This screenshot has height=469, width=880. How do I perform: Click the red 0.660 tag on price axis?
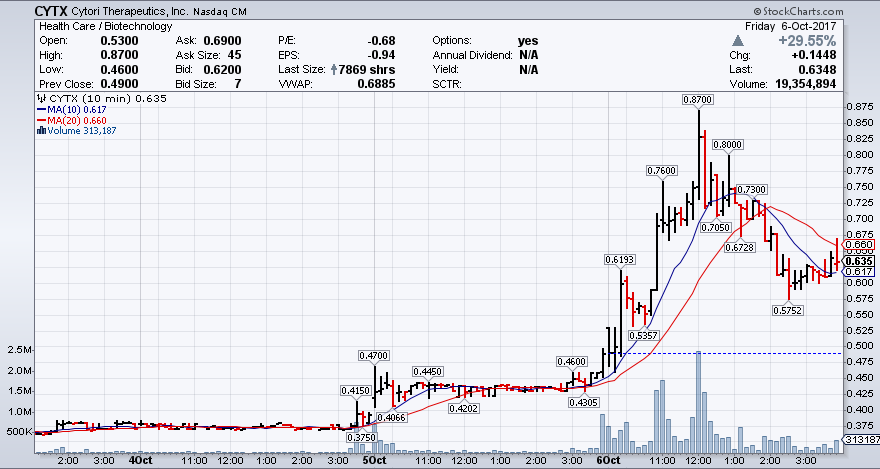click(x=860, y=245)
